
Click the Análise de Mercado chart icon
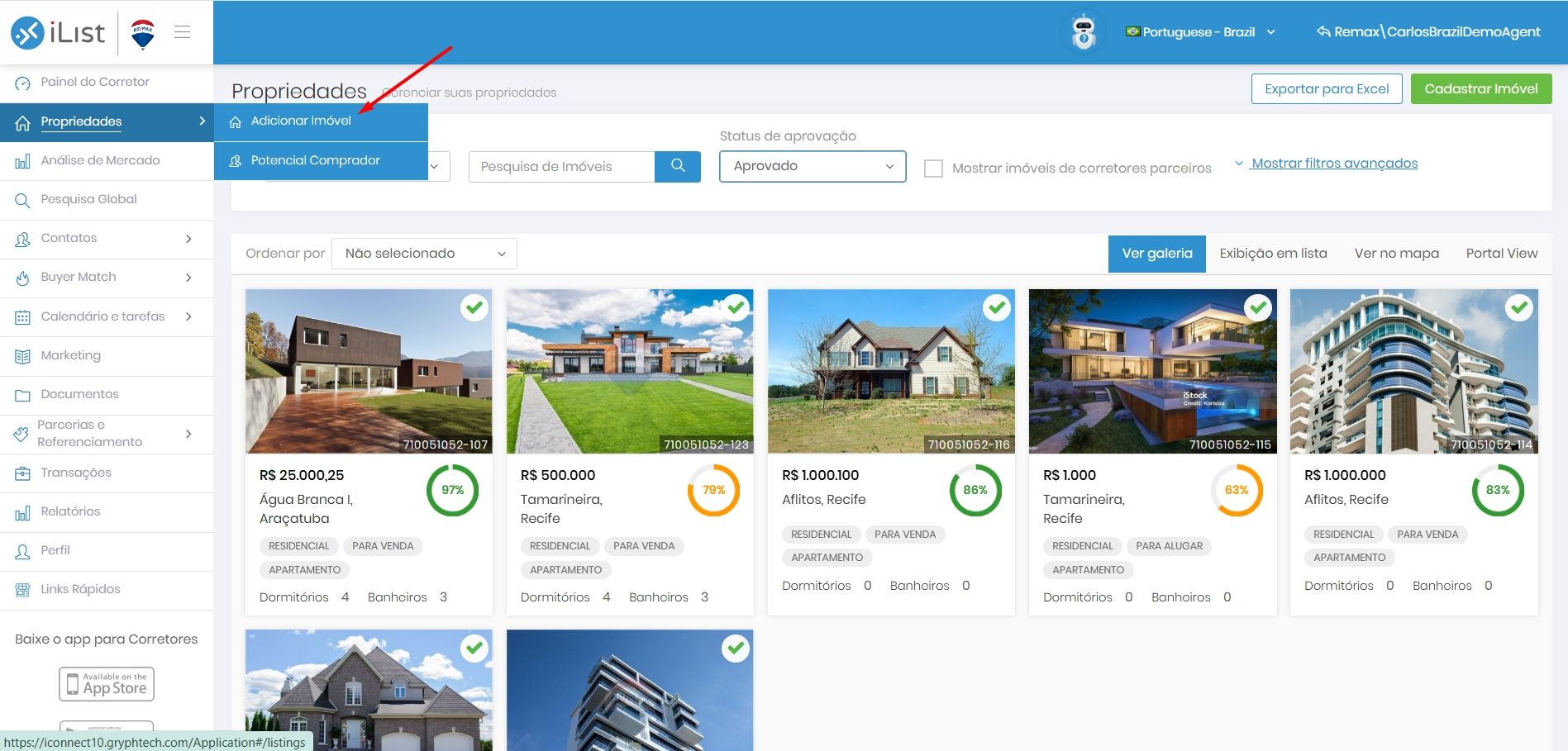point(22,161)
